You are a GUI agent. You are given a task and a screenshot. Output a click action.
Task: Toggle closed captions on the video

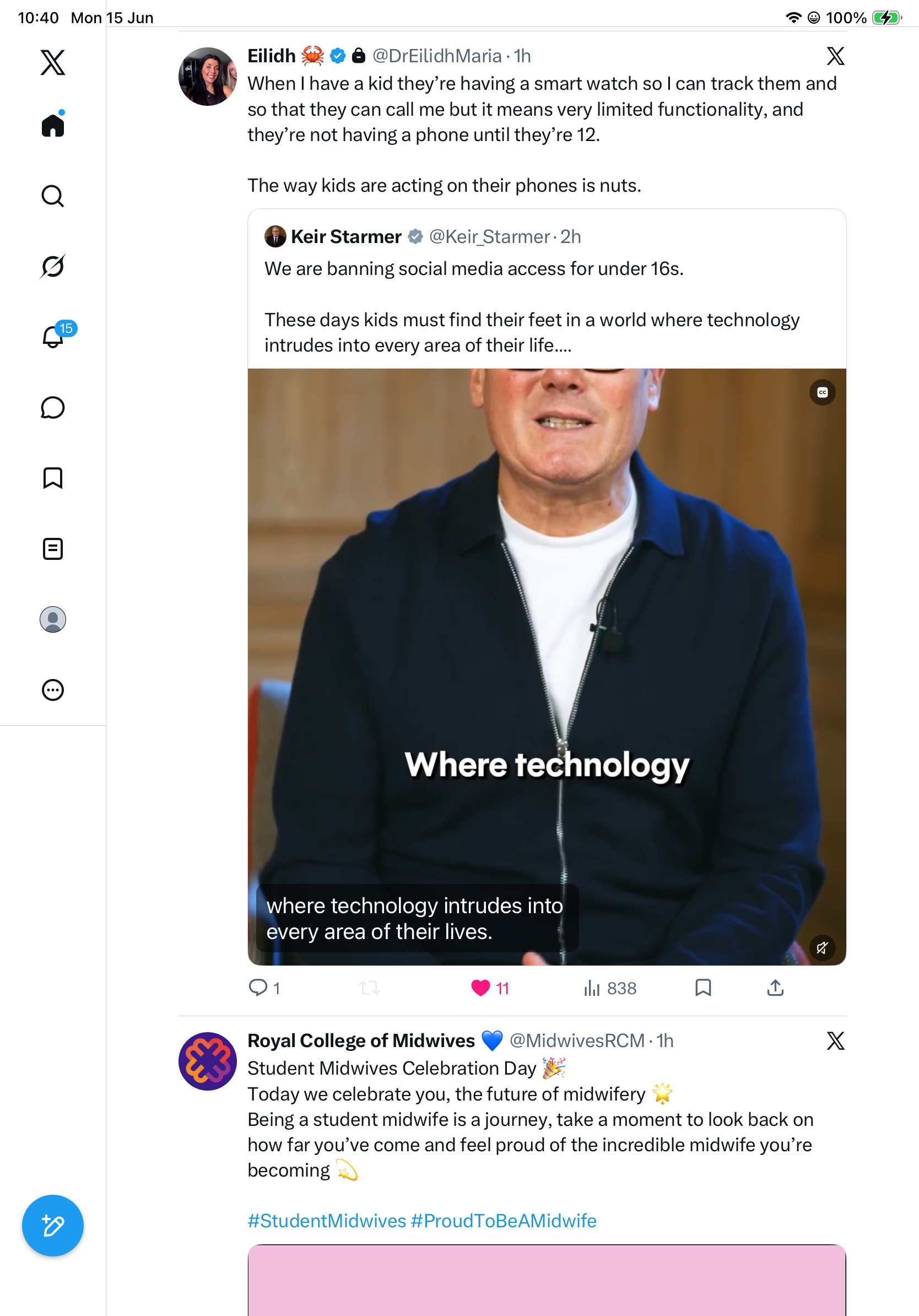pyautogui.click(x=822, y=392)
